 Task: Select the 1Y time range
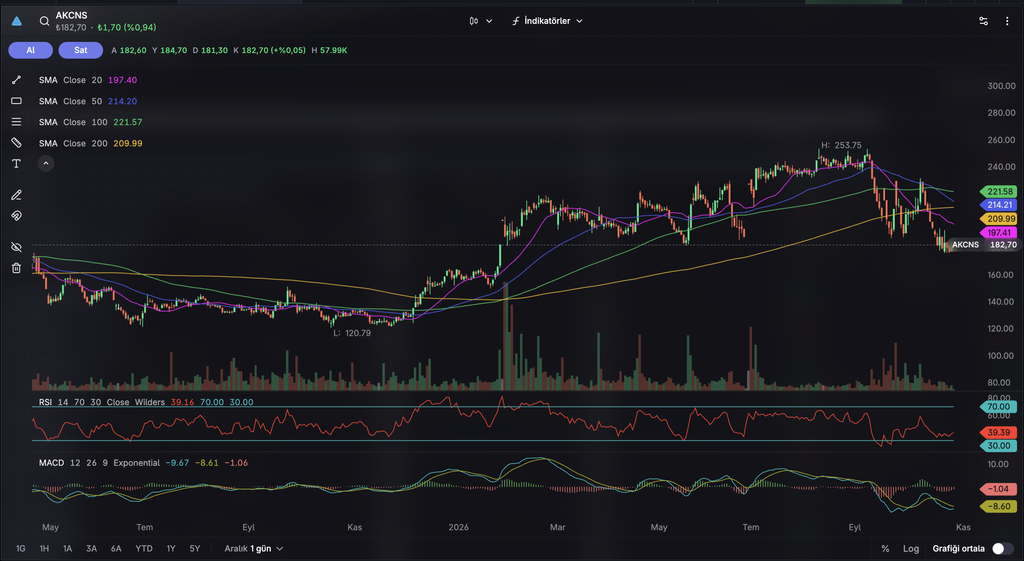(x=170, y=549)
